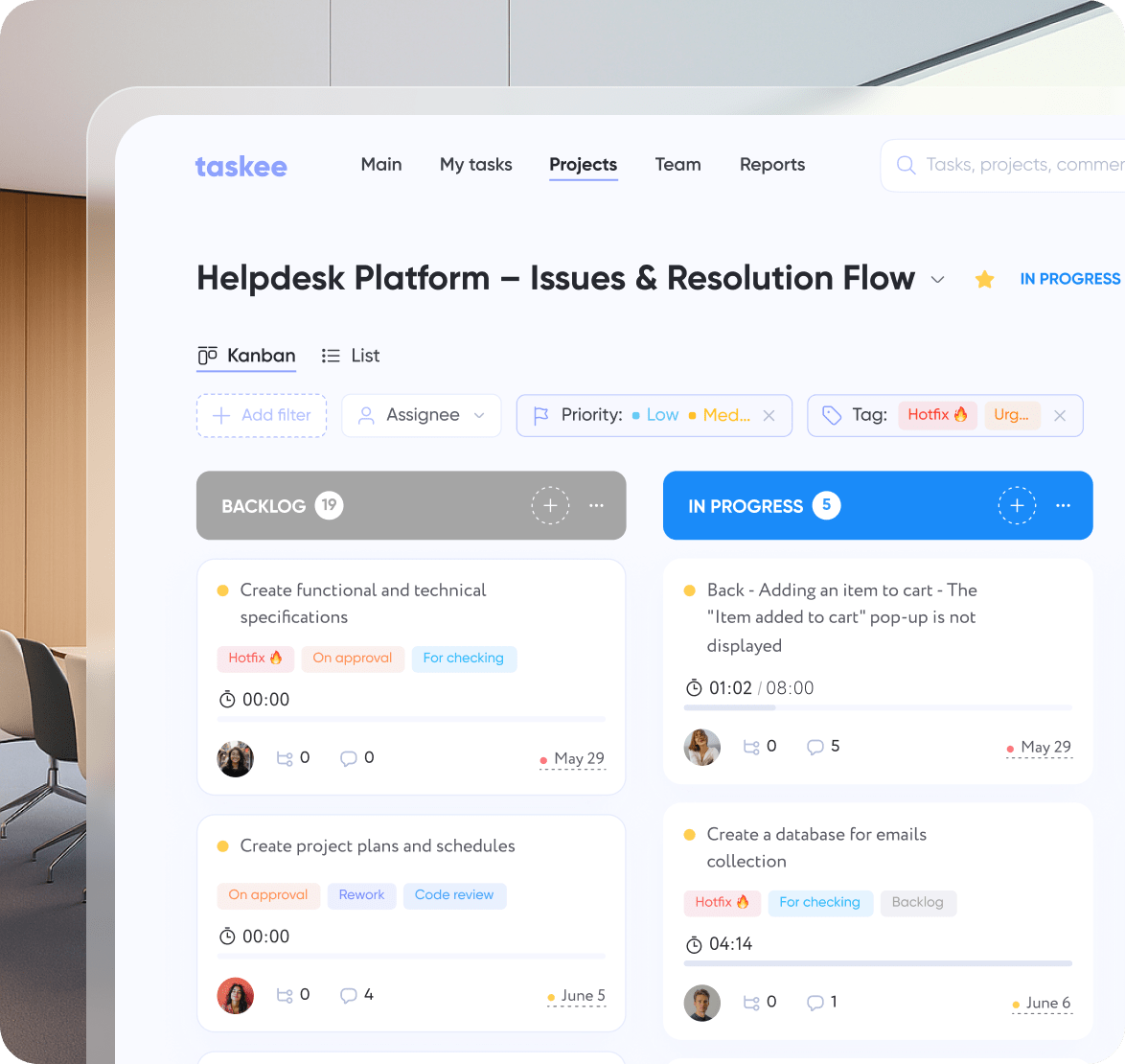Add a new task to In Progress column

tap(1017, 505)
